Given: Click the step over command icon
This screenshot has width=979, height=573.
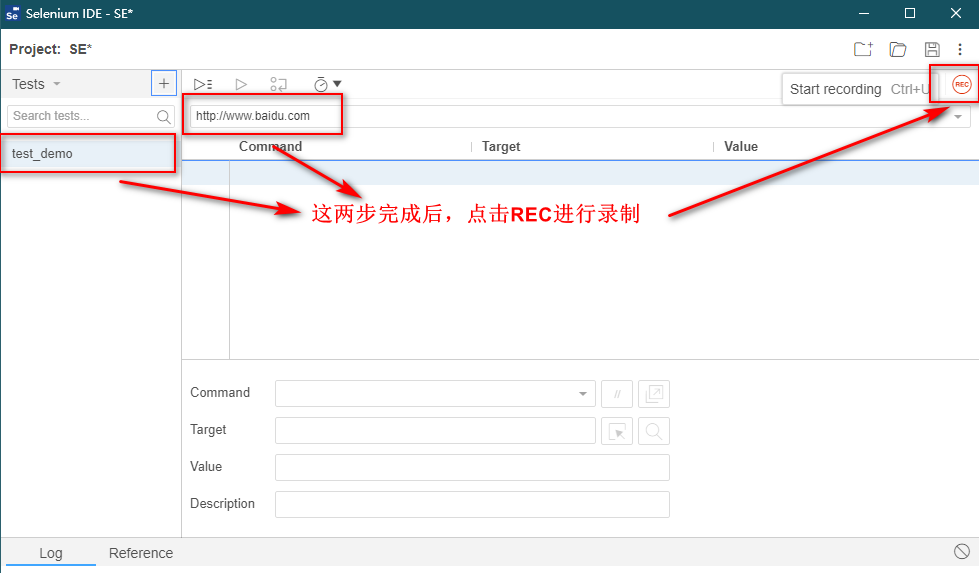Looking at the screenshot, I should (279, 85).
